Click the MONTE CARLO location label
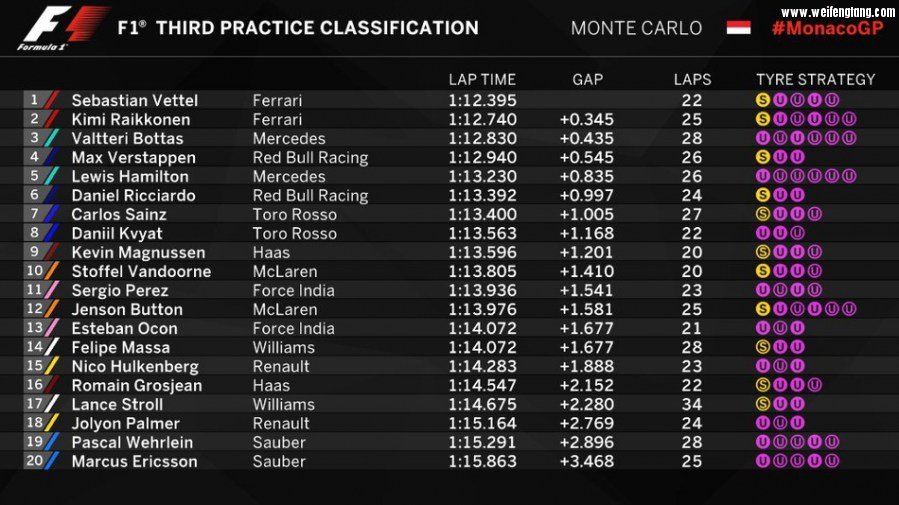899x505 pixels. pos(636,28)
